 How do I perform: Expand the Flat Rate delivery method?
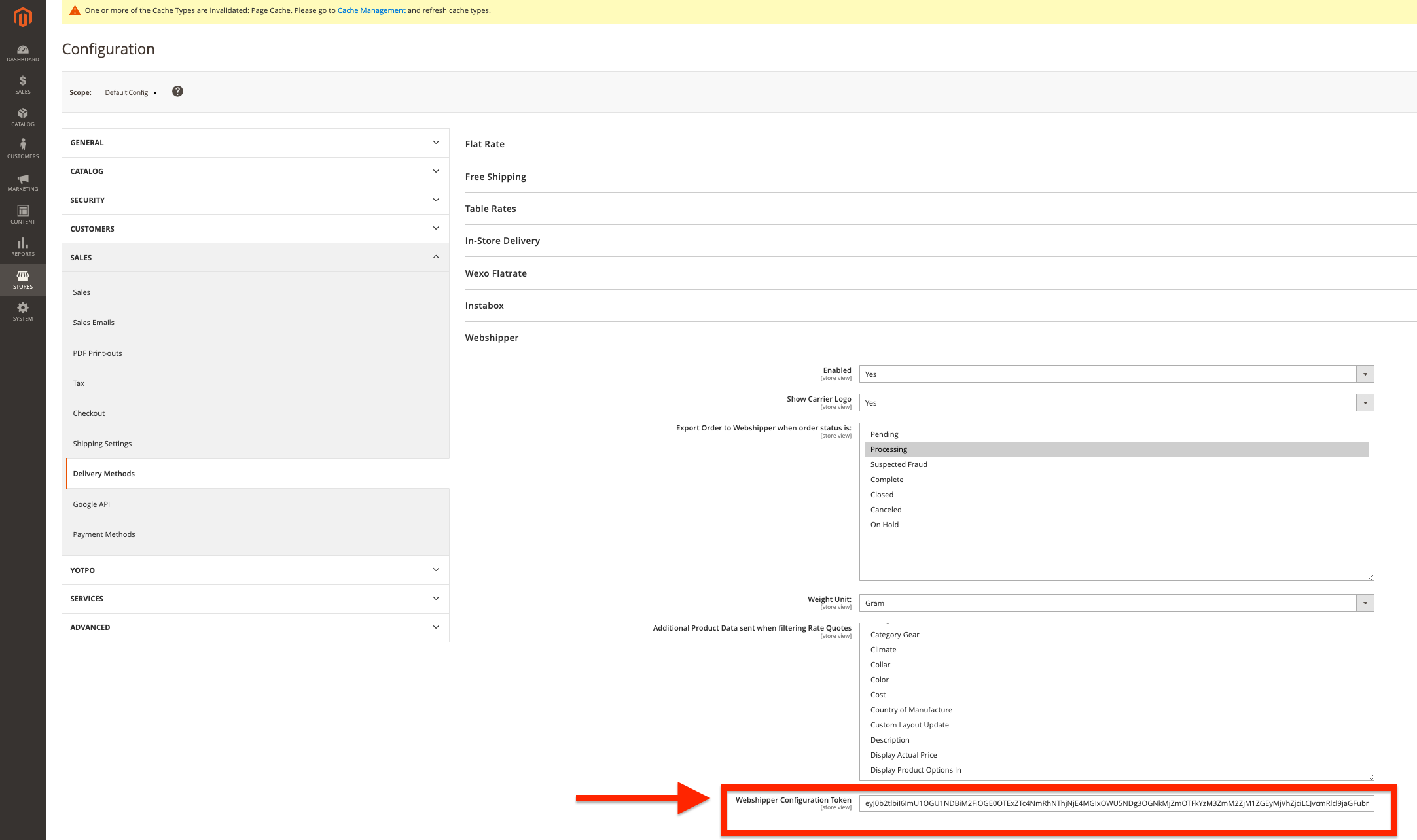(x=485, y=144)
